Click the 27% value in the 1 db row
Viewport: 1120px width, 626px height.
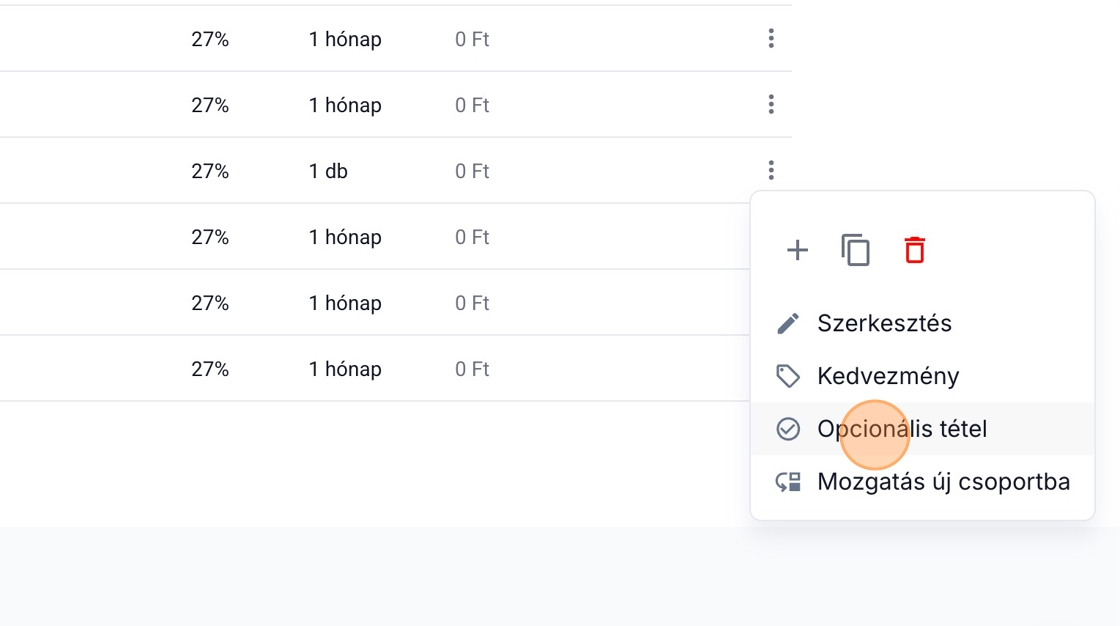(x=210, y=172)
